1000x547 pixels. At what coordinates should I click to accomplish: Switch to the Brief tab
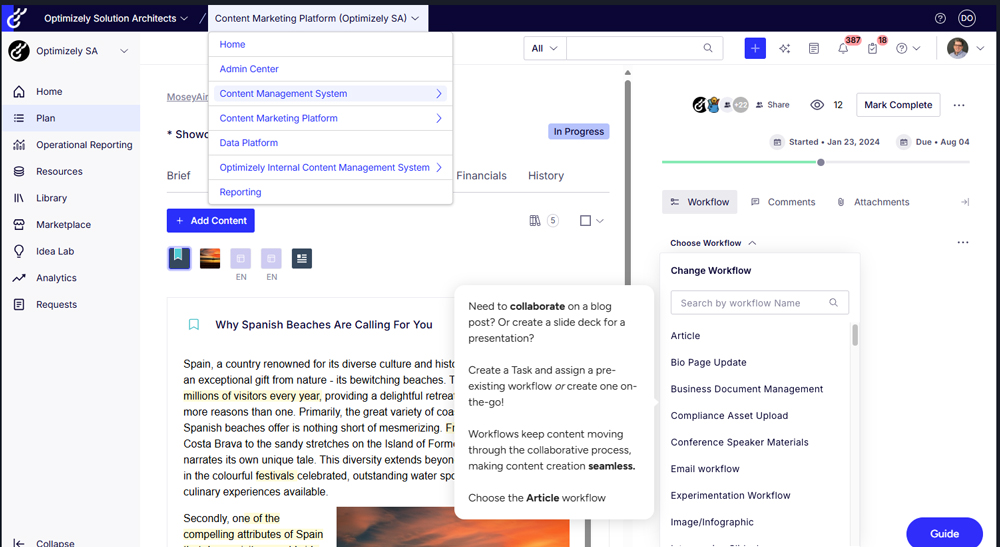[179, 176]
